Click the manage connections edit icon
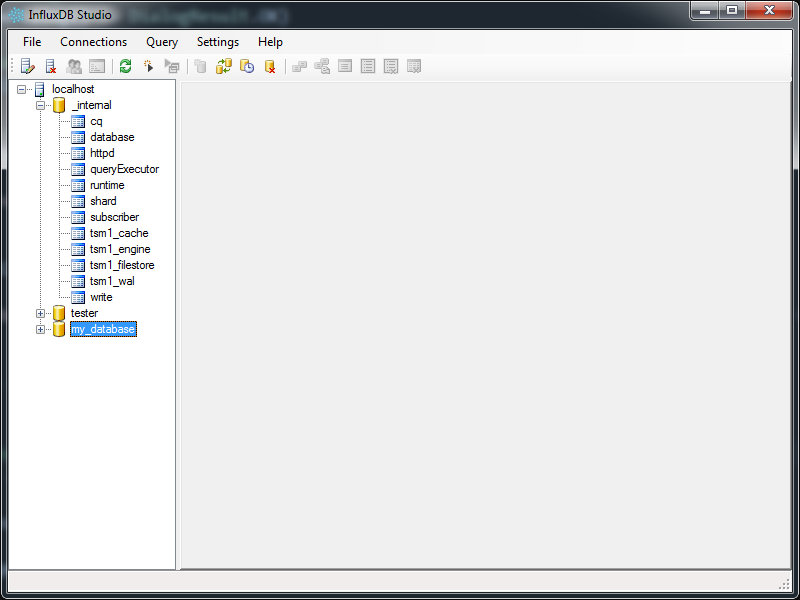 point(28,66)
